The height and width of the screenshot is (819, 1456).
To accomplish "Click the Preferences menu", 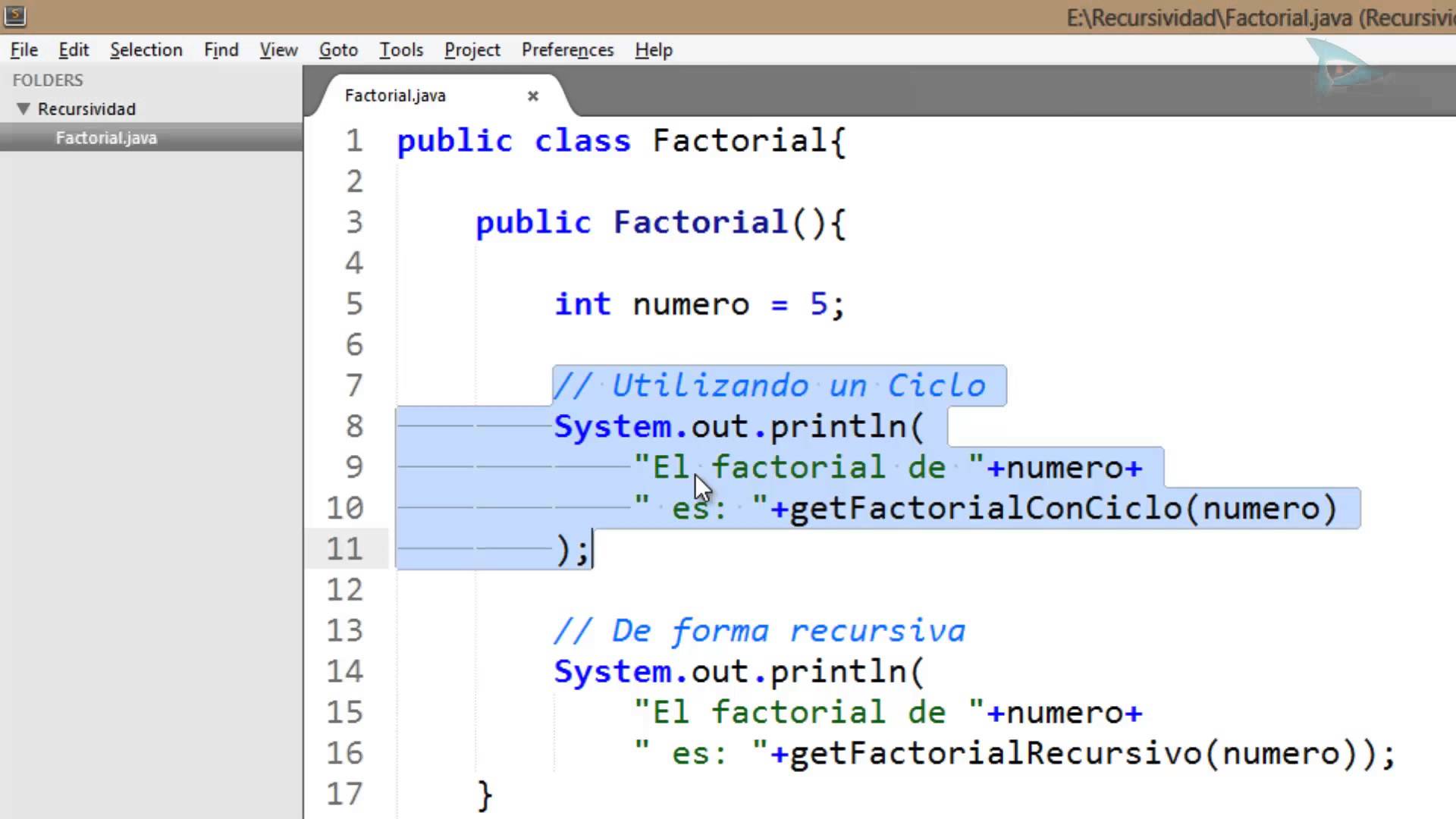I will [567, 49].
